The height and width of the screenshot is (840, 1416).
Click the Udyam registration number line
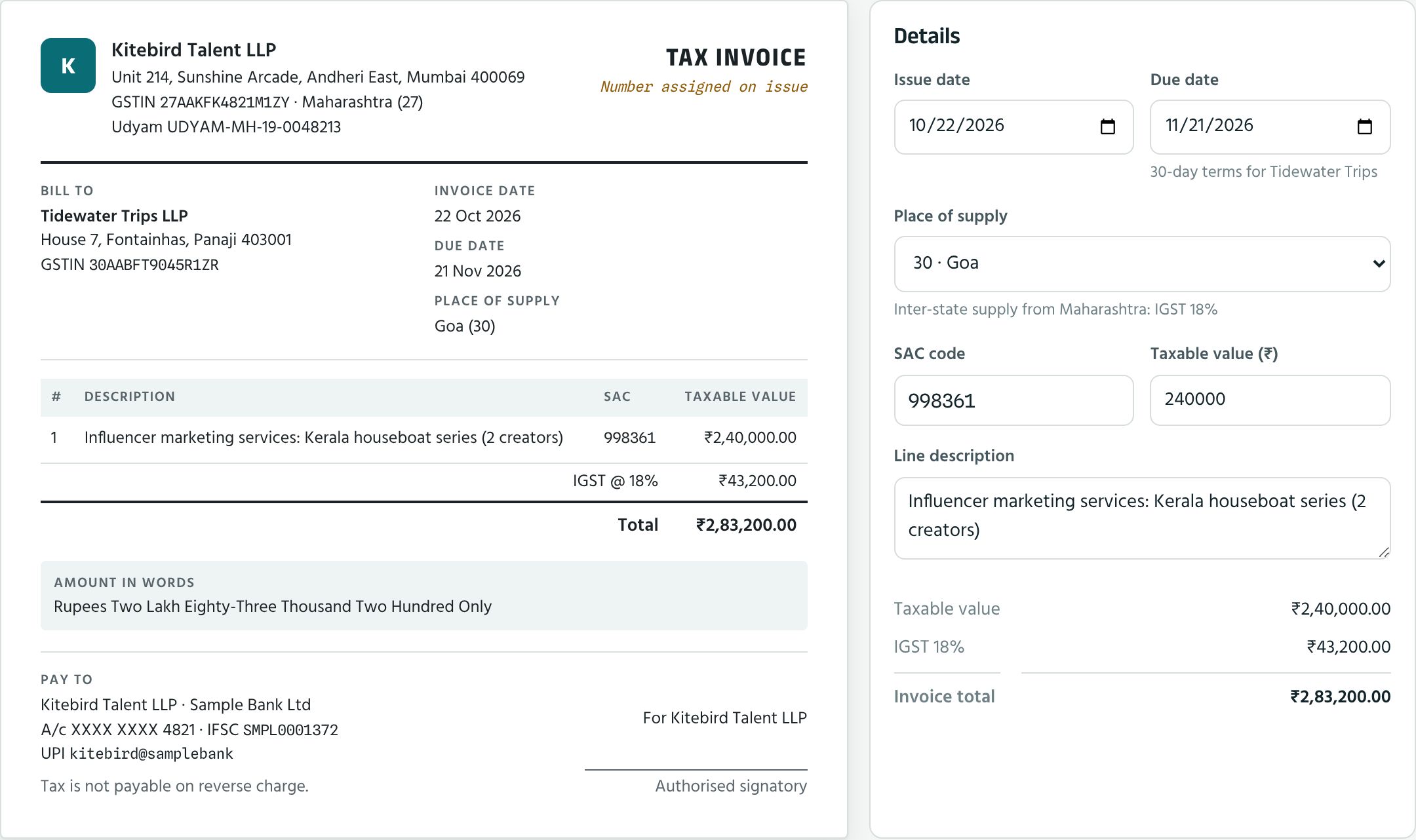(x=226, y=127)
